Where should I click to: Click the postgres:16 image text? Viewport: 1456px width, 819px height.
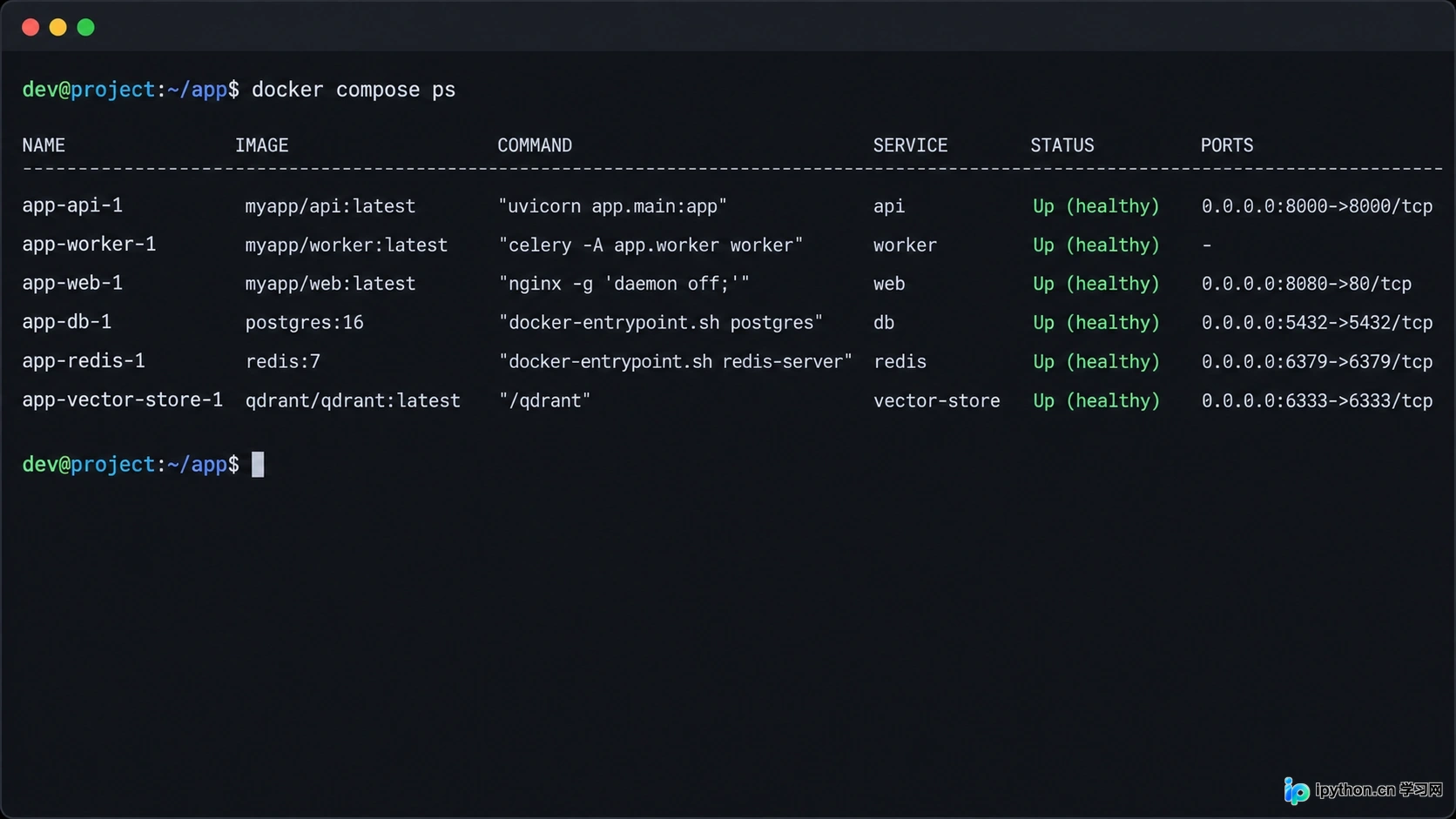click(x=305, y=323)
